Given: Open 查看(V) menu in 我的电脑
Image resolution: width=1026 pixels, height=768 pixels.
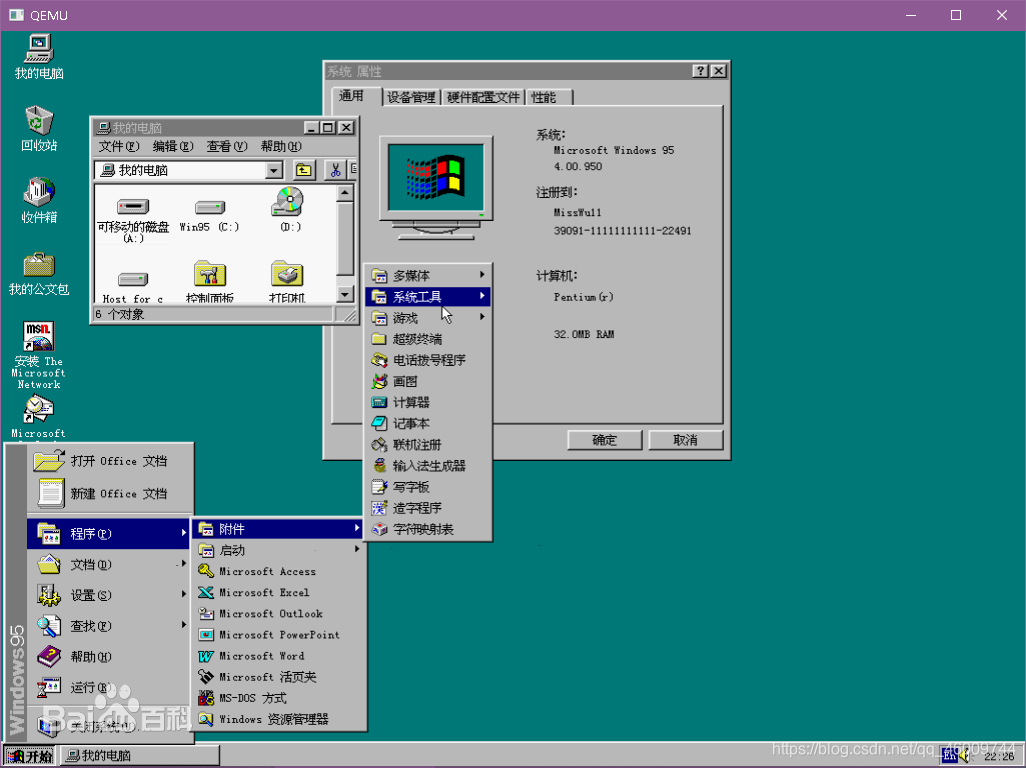Looking at the screenshot, I should (x=227, y=147).
